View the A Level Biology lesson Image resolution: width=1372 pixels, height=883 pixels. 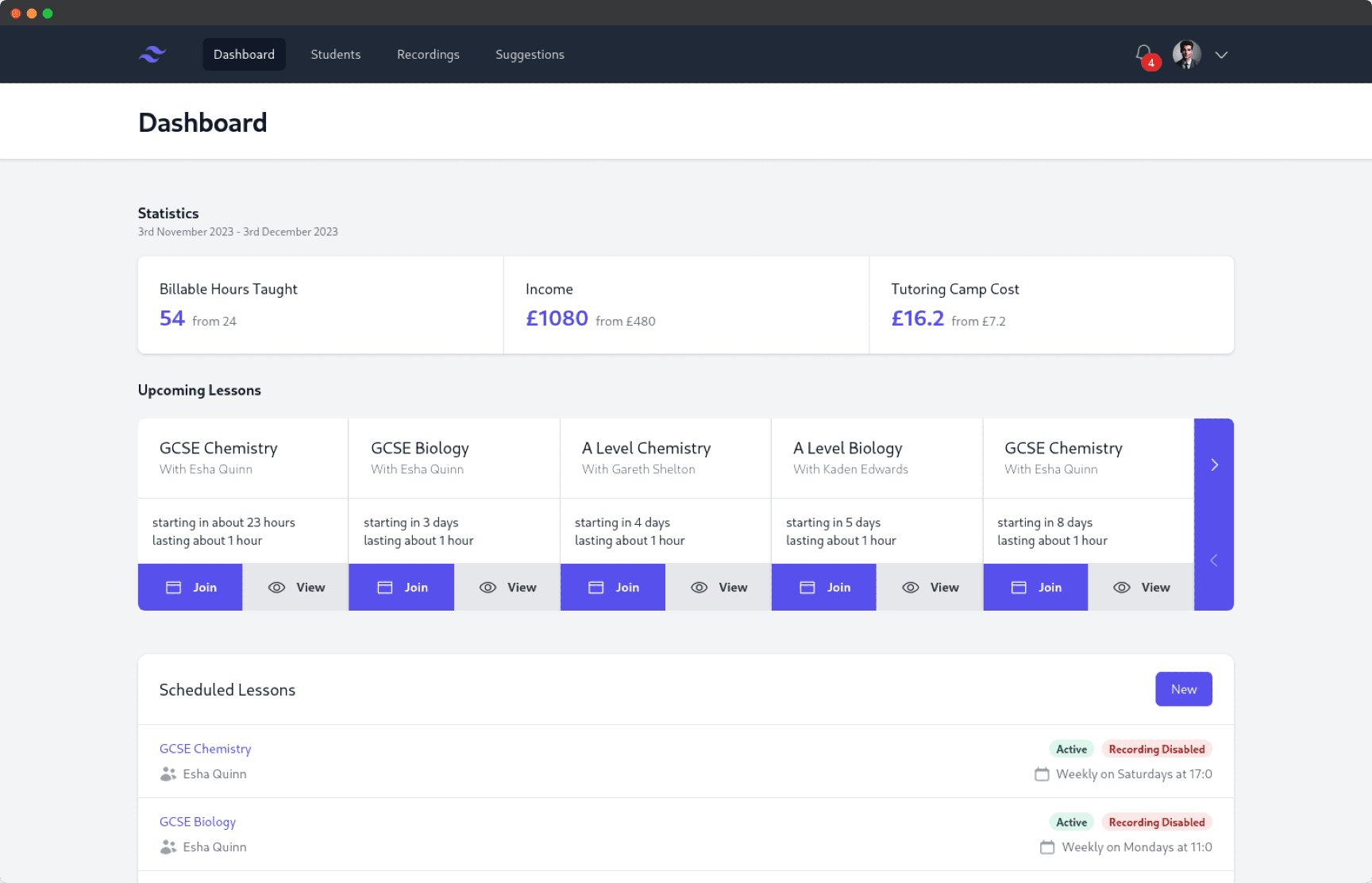click(930, 588)
